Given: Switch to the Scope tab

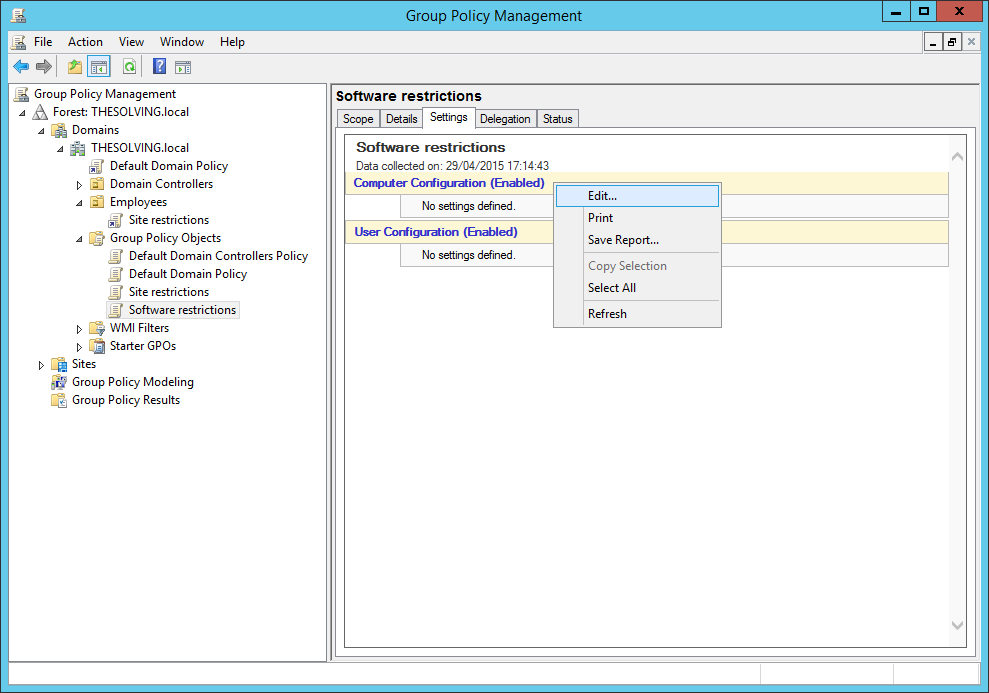Looking at the screenshot, I should (358, 119).
